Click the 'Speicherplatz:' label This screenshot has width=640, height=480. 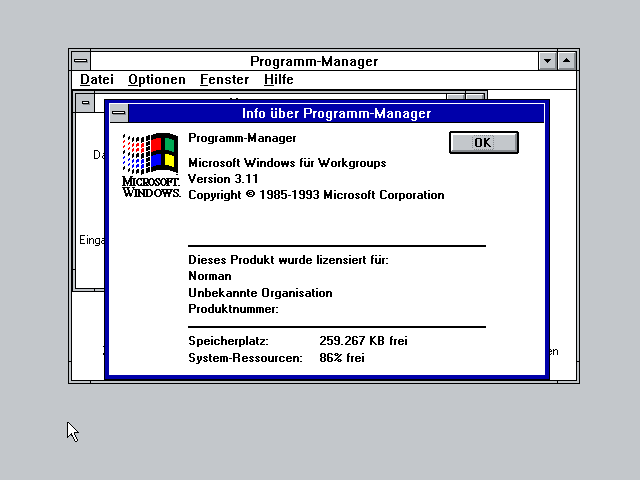click(x=228, y=340)
